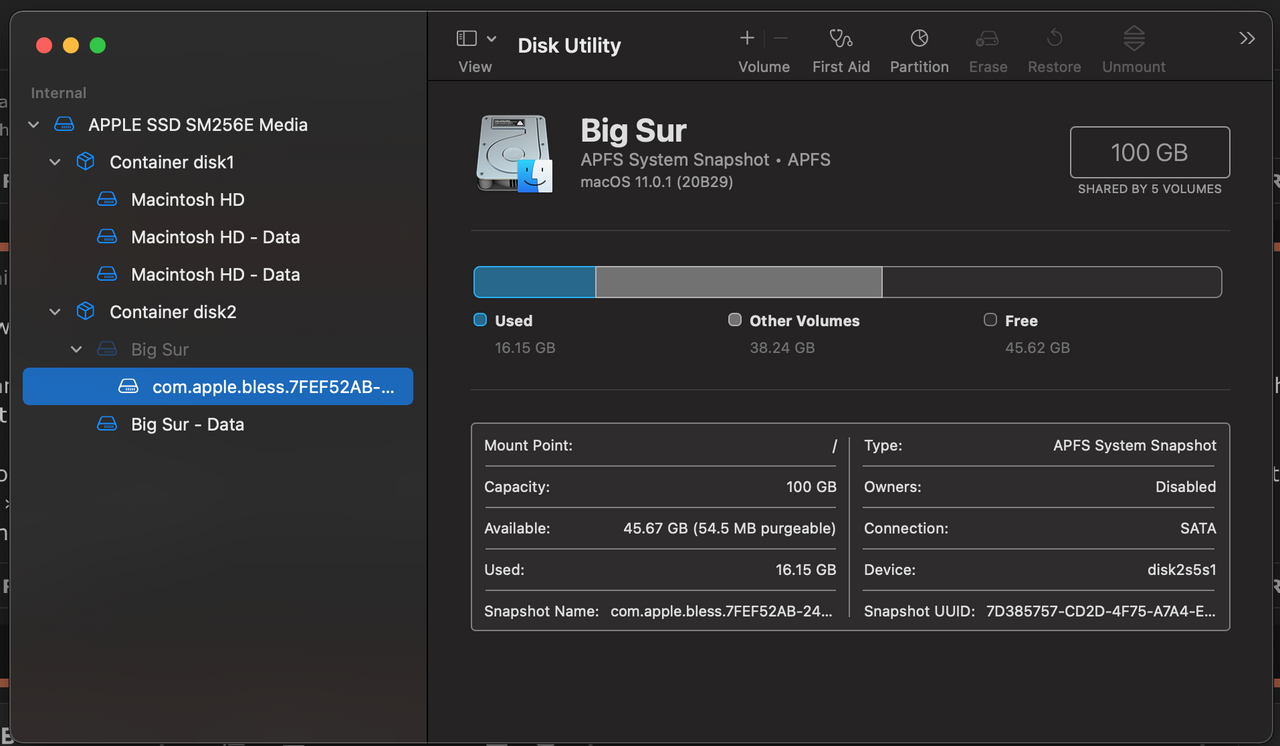Click the 45.62 GB Free value
Image resolution: width=1280 pixels, height=746 pixels.
1037,348
